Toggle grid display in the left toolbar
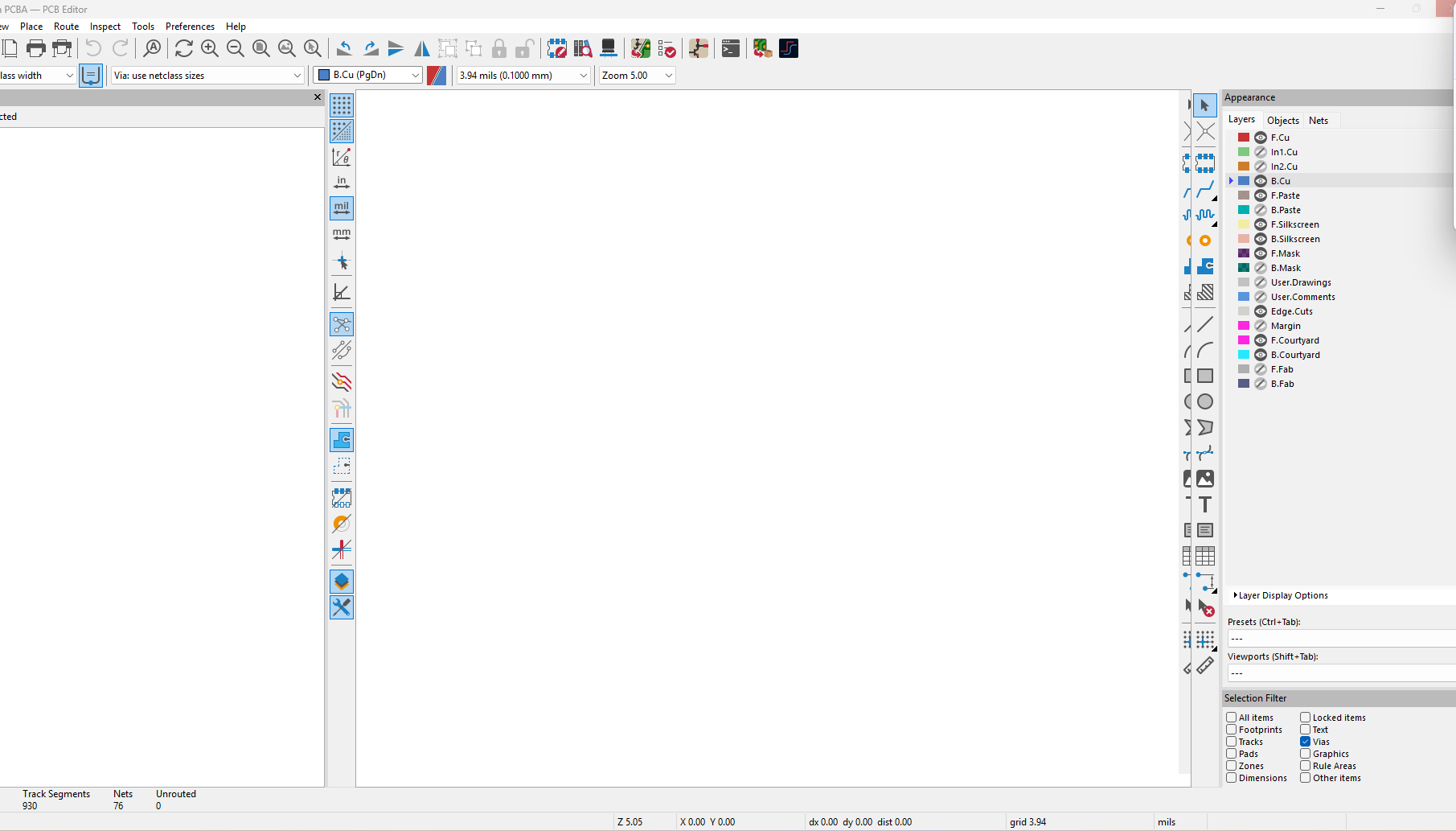This screenshot has width=1456, height=831. 342,105
